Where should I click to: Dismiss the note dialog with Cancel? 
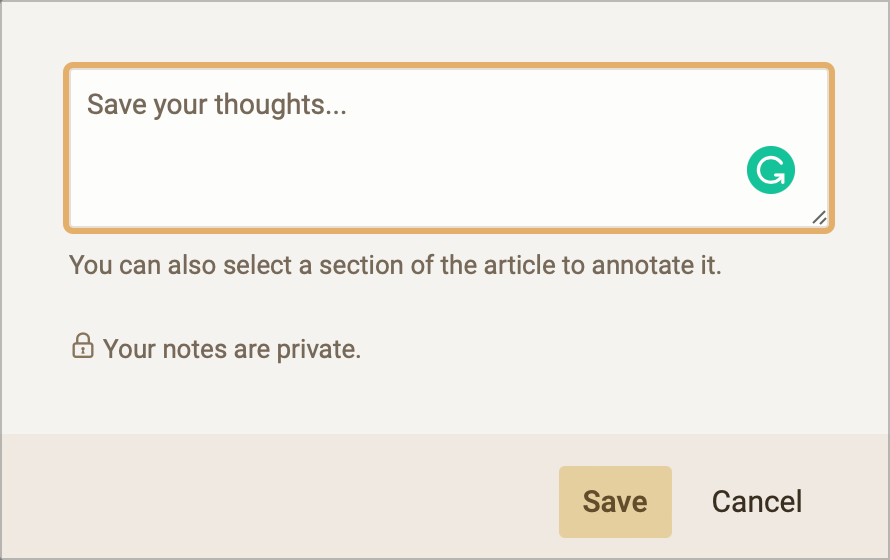point(757,502)
